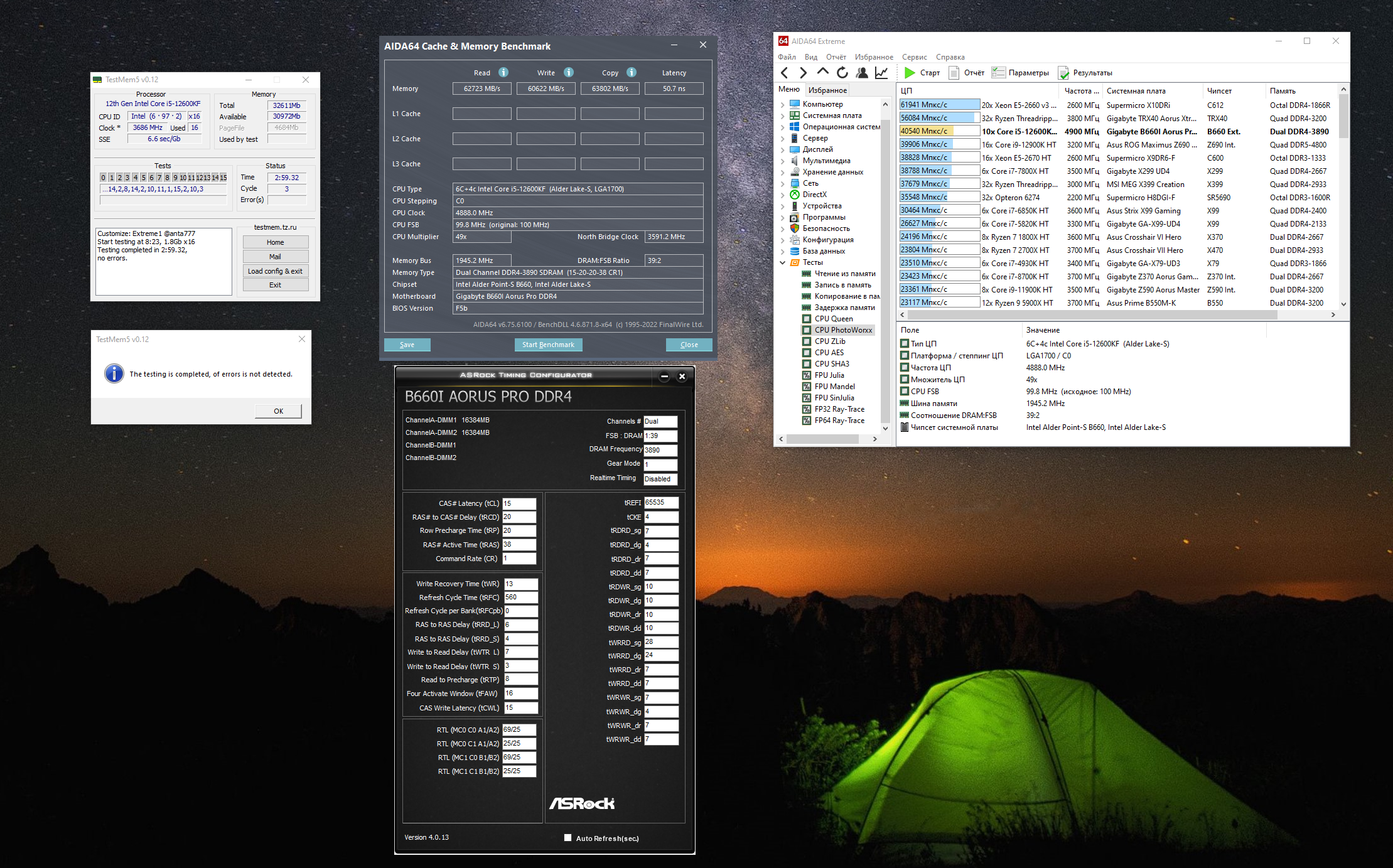Switch to the Избранное tab
This screenshot has height=868, width=1393.
click(827, 90)
